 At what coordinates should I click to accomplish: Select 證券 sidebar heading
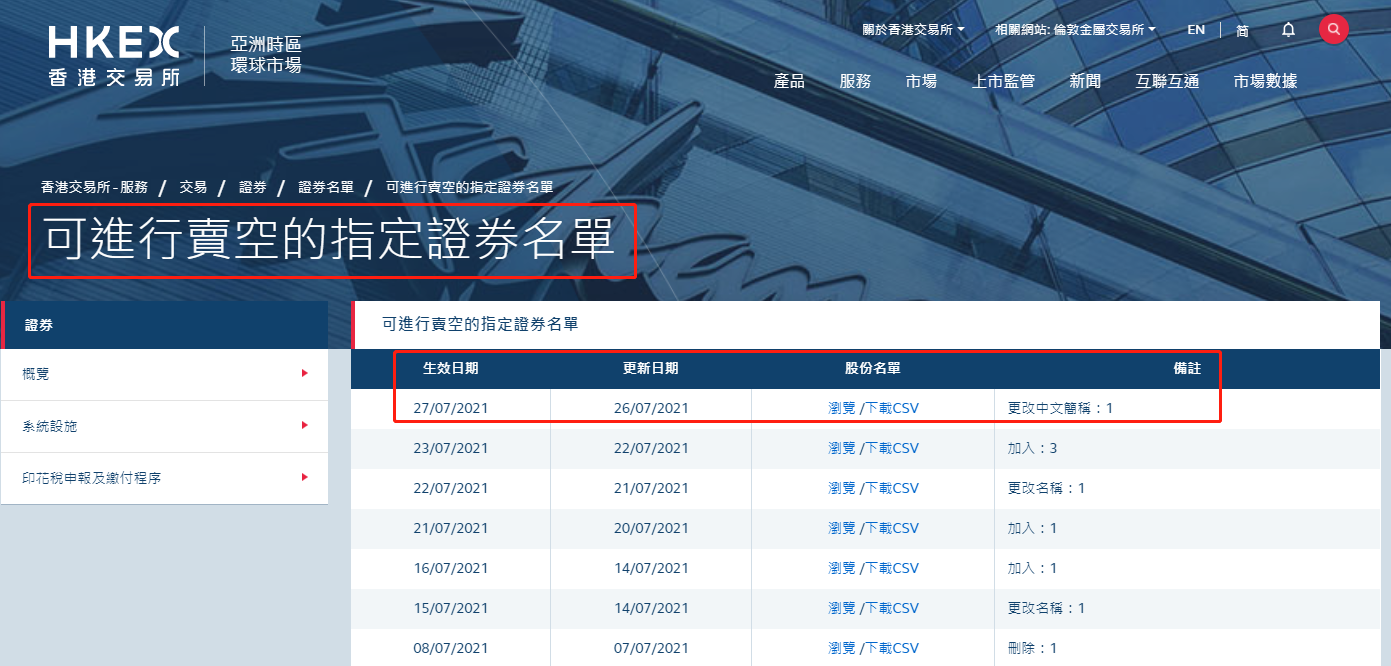click(x=40, y=325)
